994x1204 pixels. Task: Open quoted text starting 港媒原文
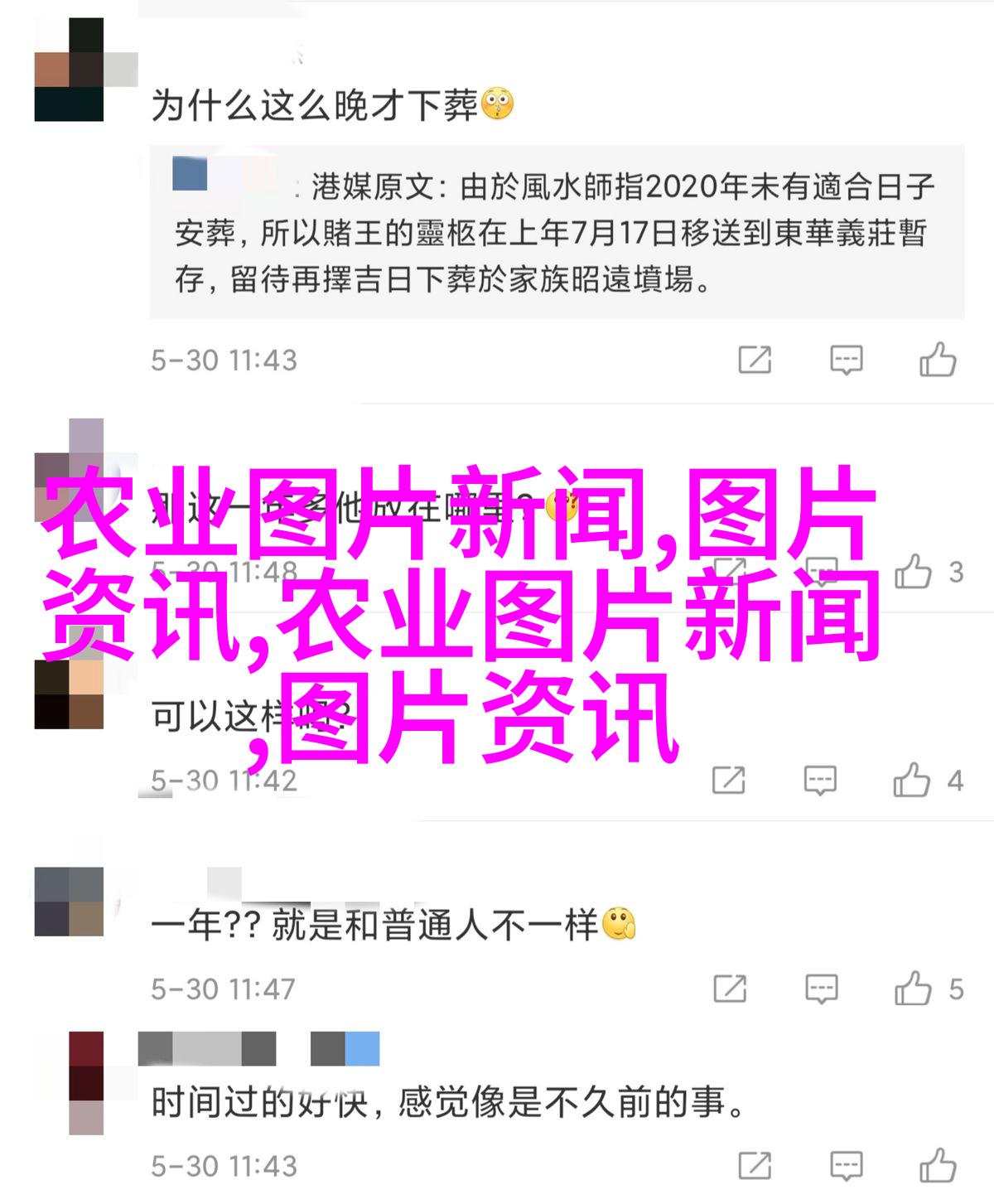click(557, 233)
